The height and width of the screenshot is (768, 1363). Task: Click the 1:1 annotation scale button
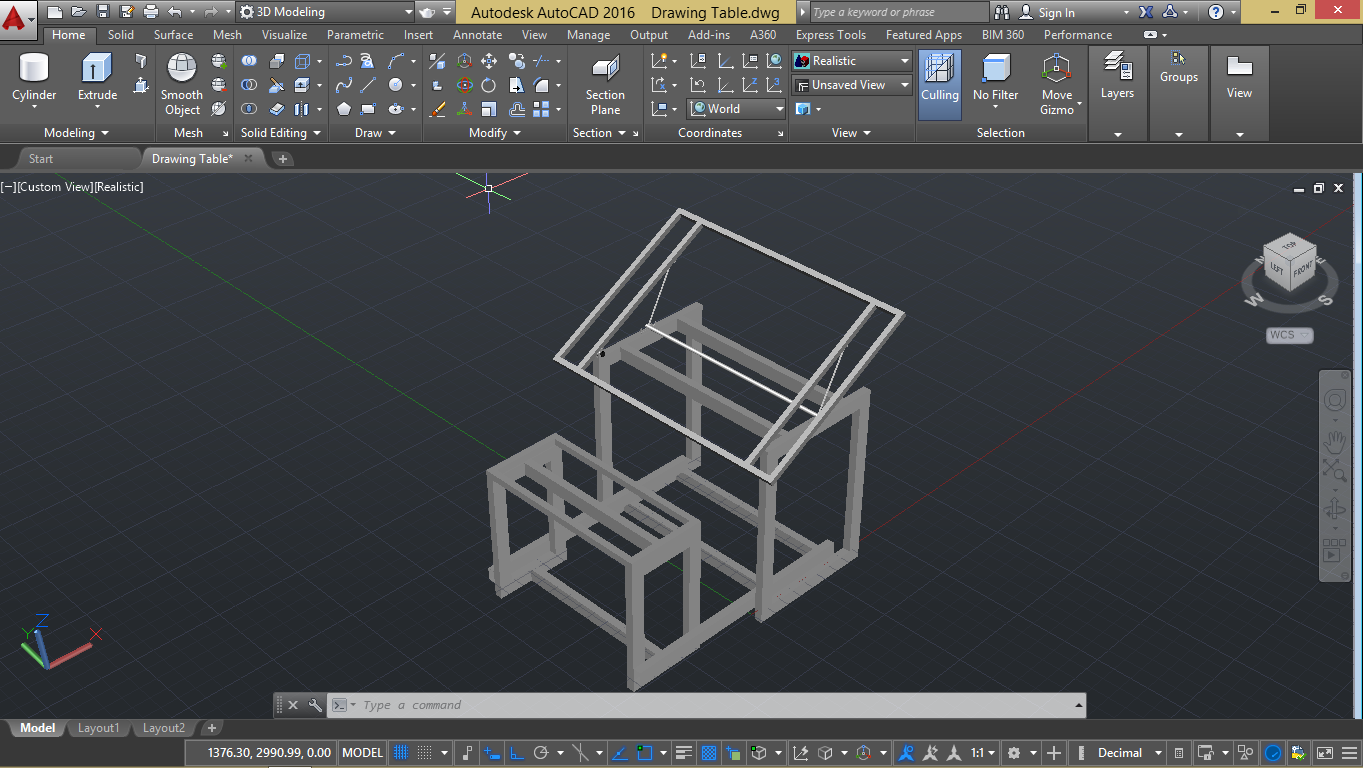pos(983,753)
